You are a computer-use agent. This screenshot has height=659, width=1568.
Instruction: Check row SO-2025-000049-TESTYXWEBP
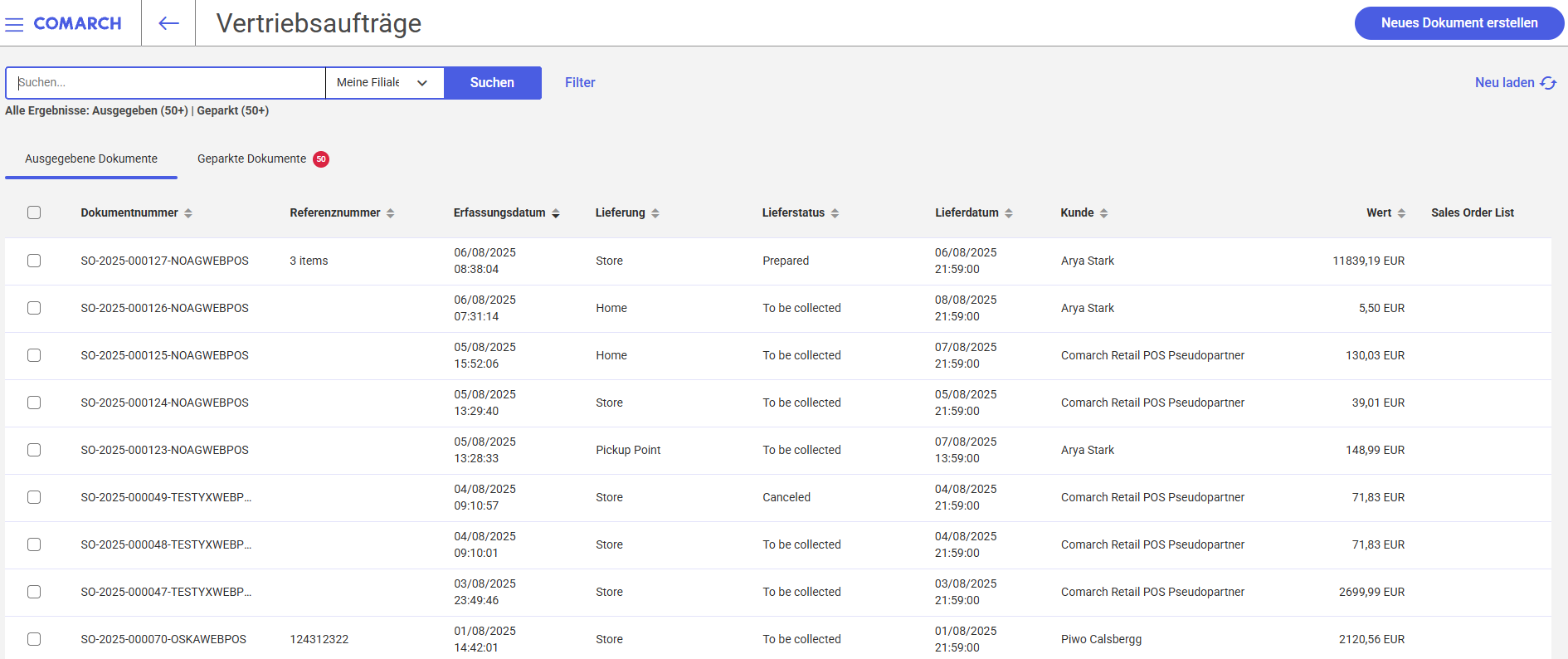pyautogui.click(x=34, y=497)
